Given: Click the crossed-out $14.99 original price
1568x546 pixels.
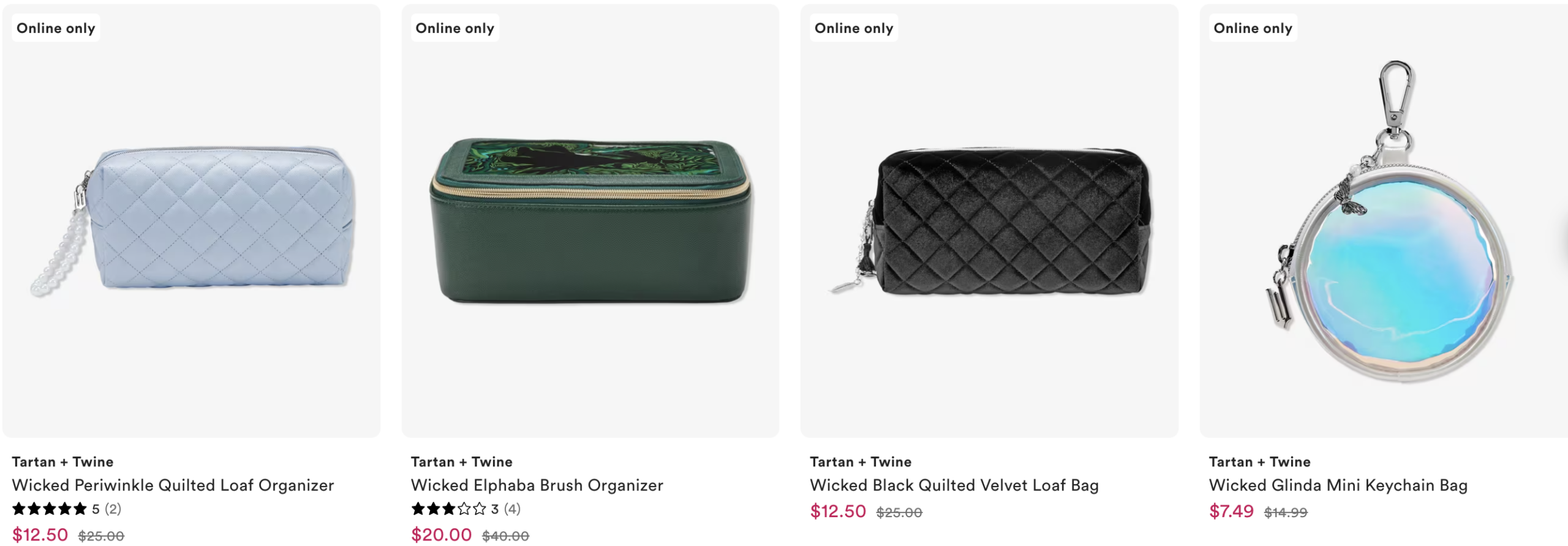Looking at the screenshot, I should (1286, 512).
